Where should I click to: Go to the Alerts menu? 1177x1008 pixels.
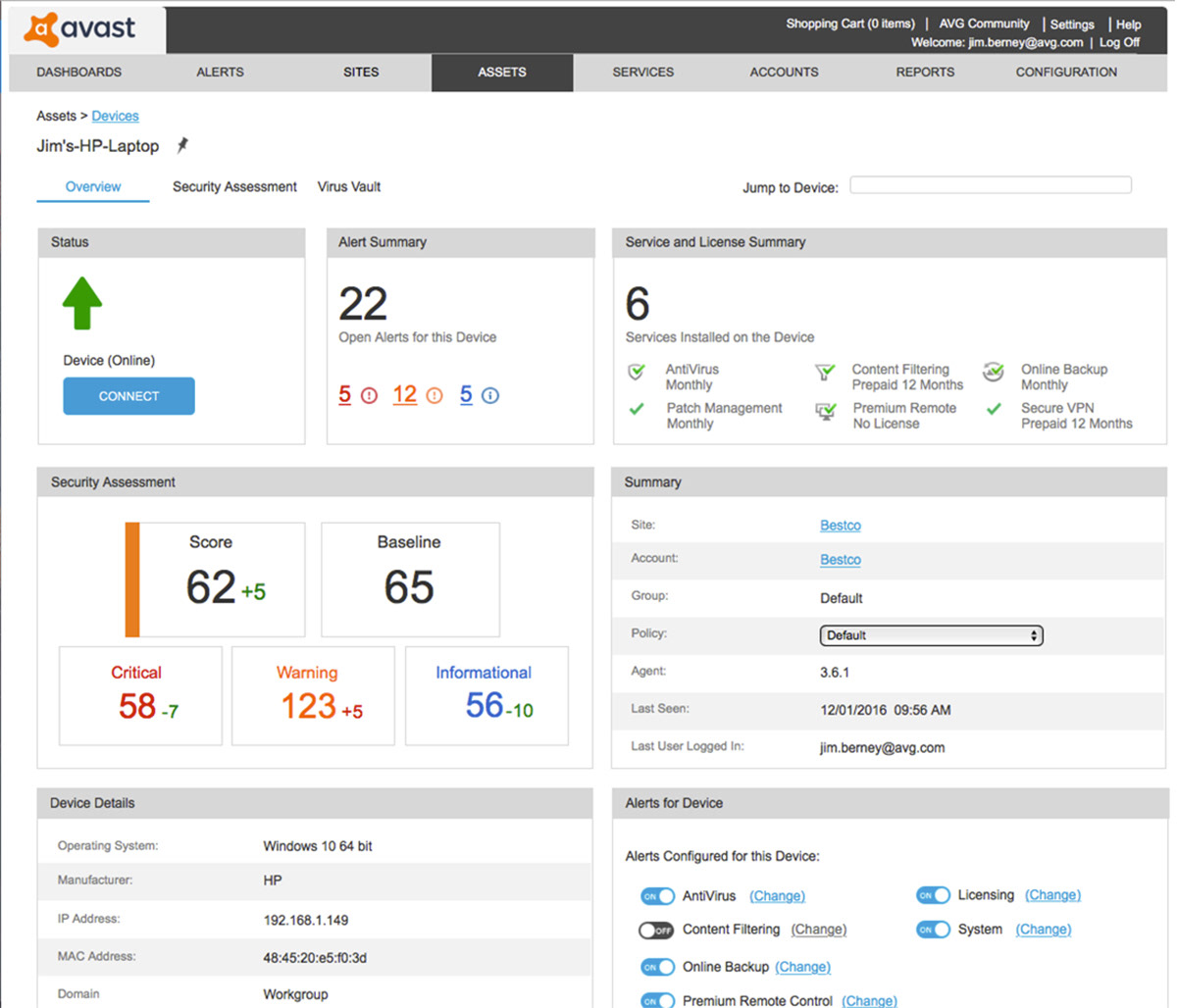point(220,73)
